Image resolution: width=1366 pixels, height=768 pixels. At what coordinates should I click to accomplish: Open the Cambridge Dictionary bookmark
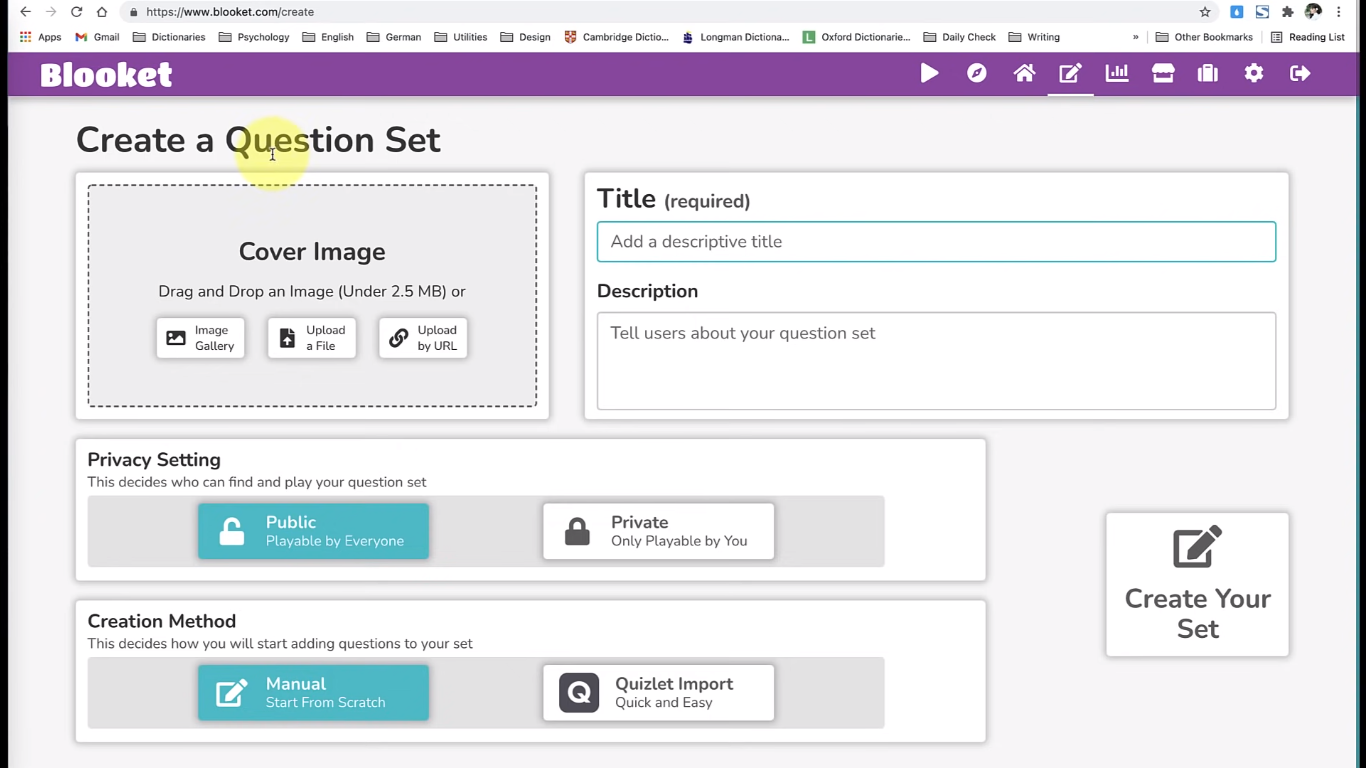(616, 37)
